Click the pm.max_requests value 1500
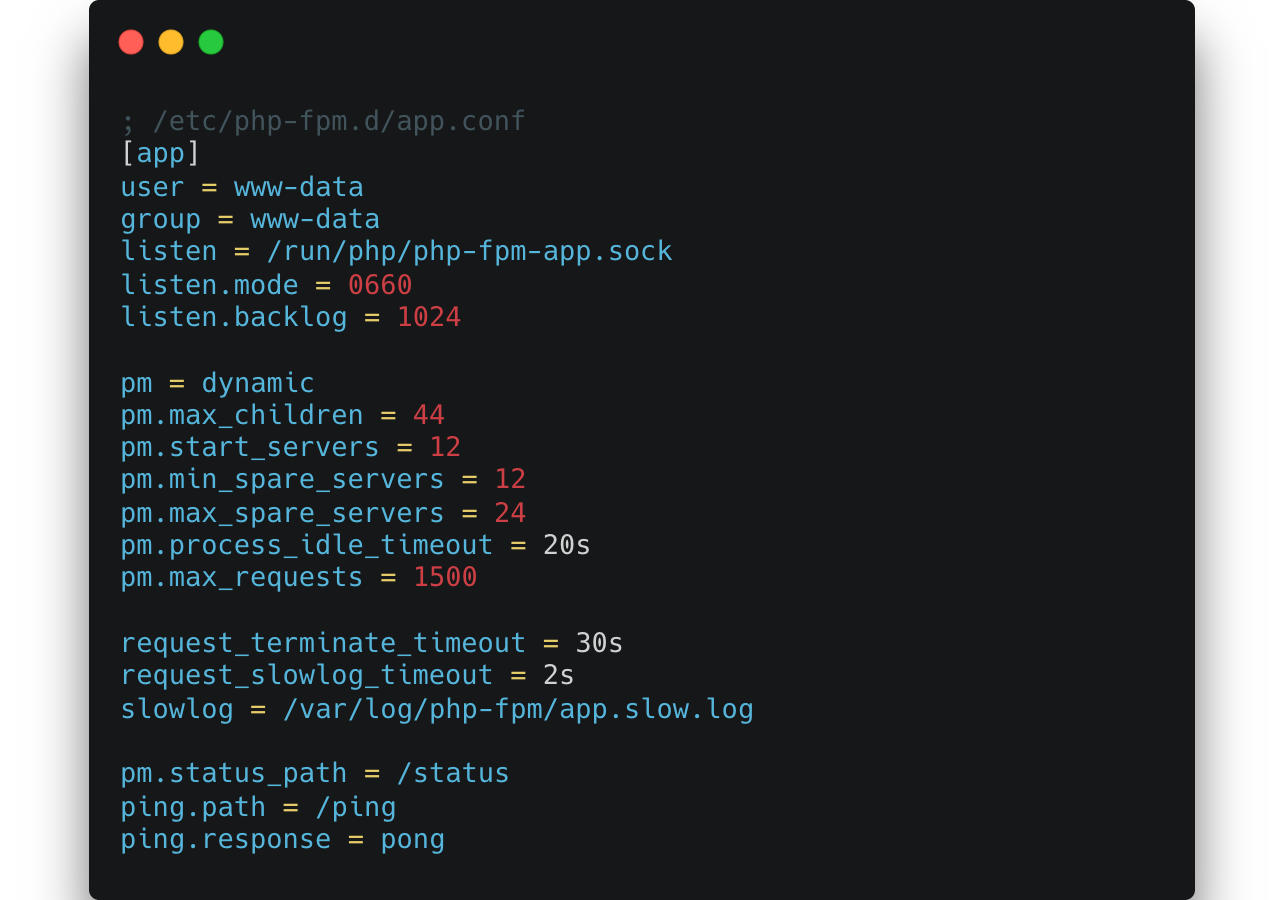Viewport: 1282px width, 900px height. [445, 577]
